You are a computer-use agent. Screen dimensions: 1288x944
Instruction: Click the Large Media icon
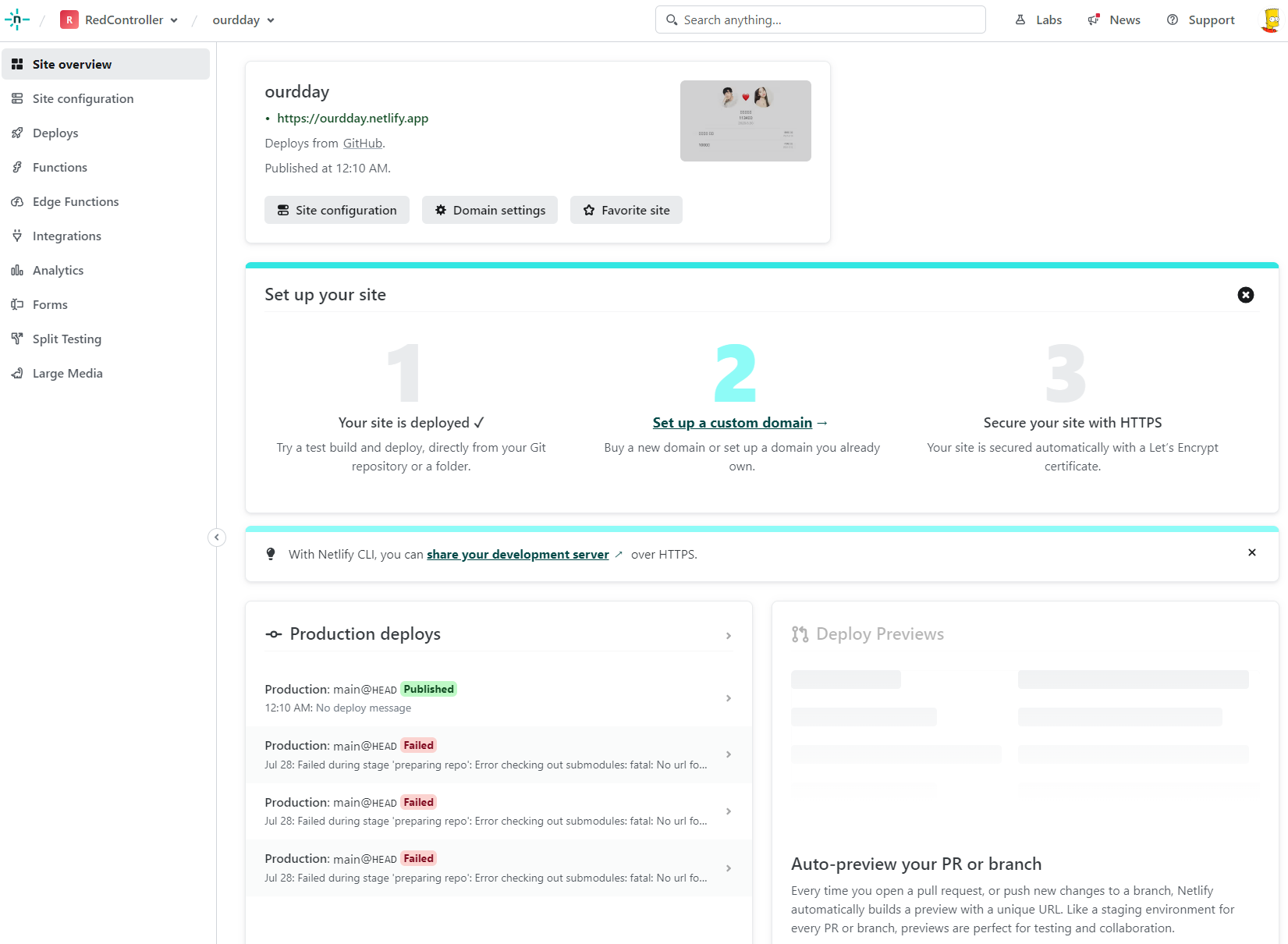tap(17, 373)
